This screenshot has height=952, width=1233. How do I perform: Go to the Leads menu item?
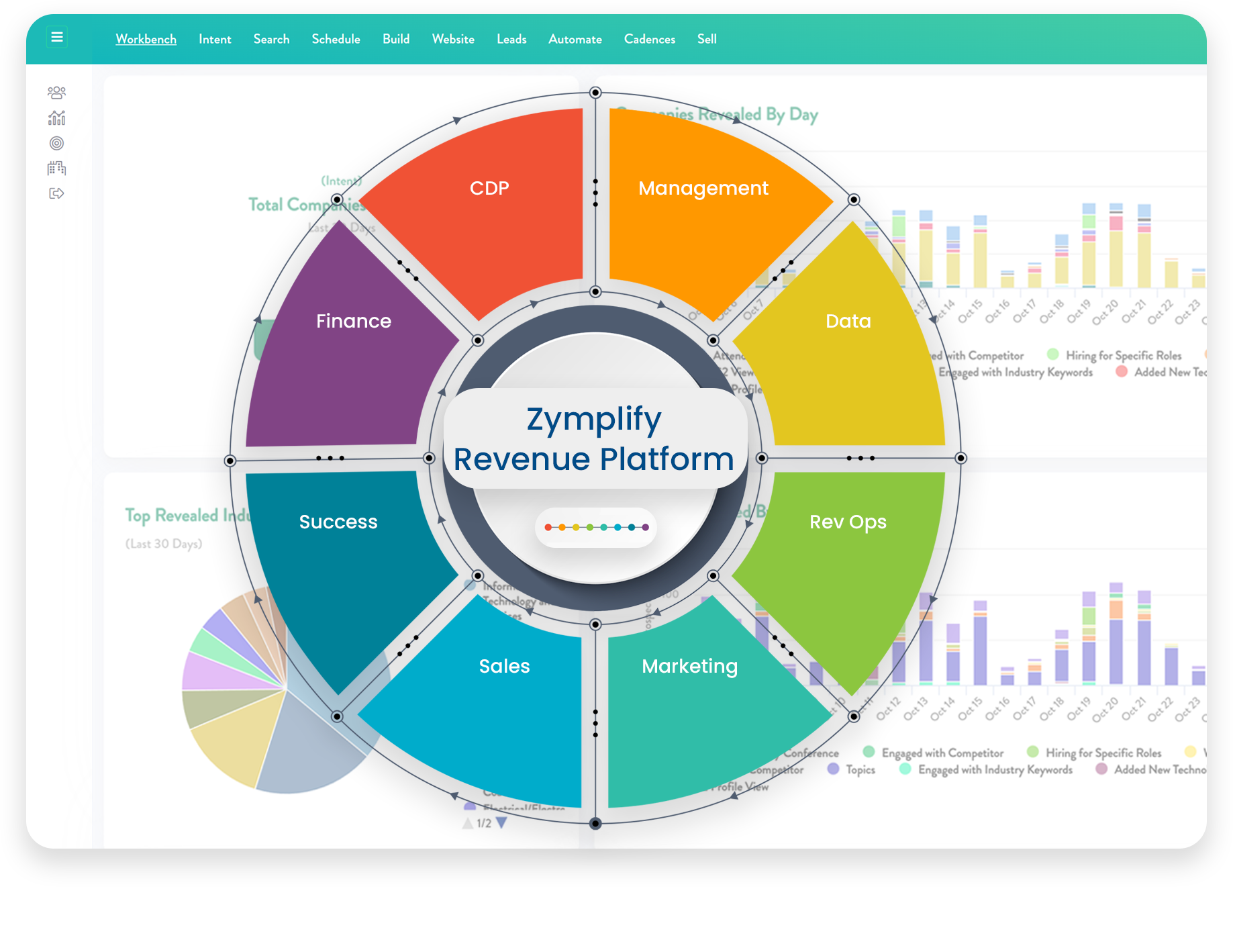[511, 39]
